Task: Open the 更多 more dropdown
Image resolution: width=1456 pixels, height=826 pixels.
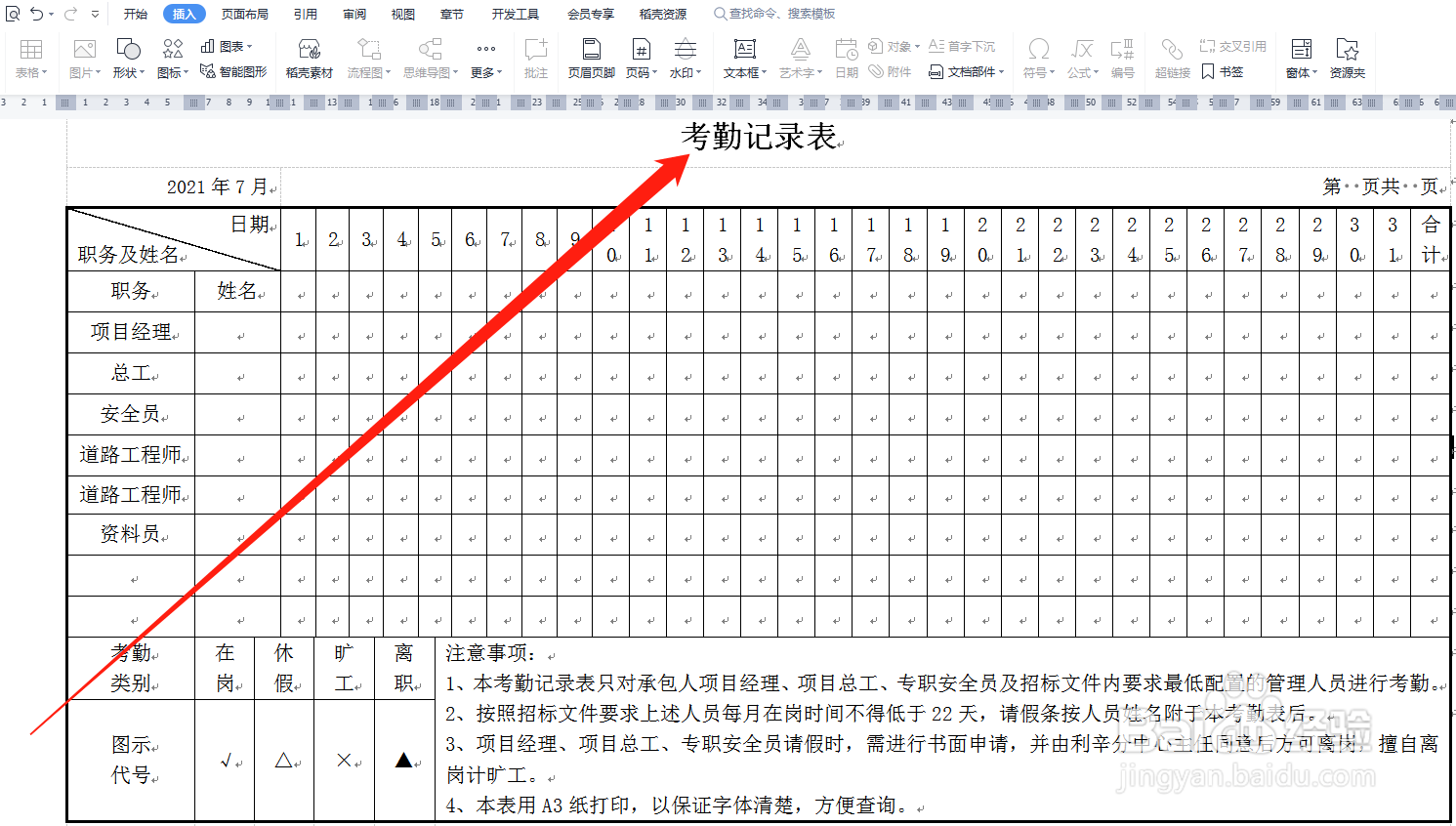Action: 486,59
